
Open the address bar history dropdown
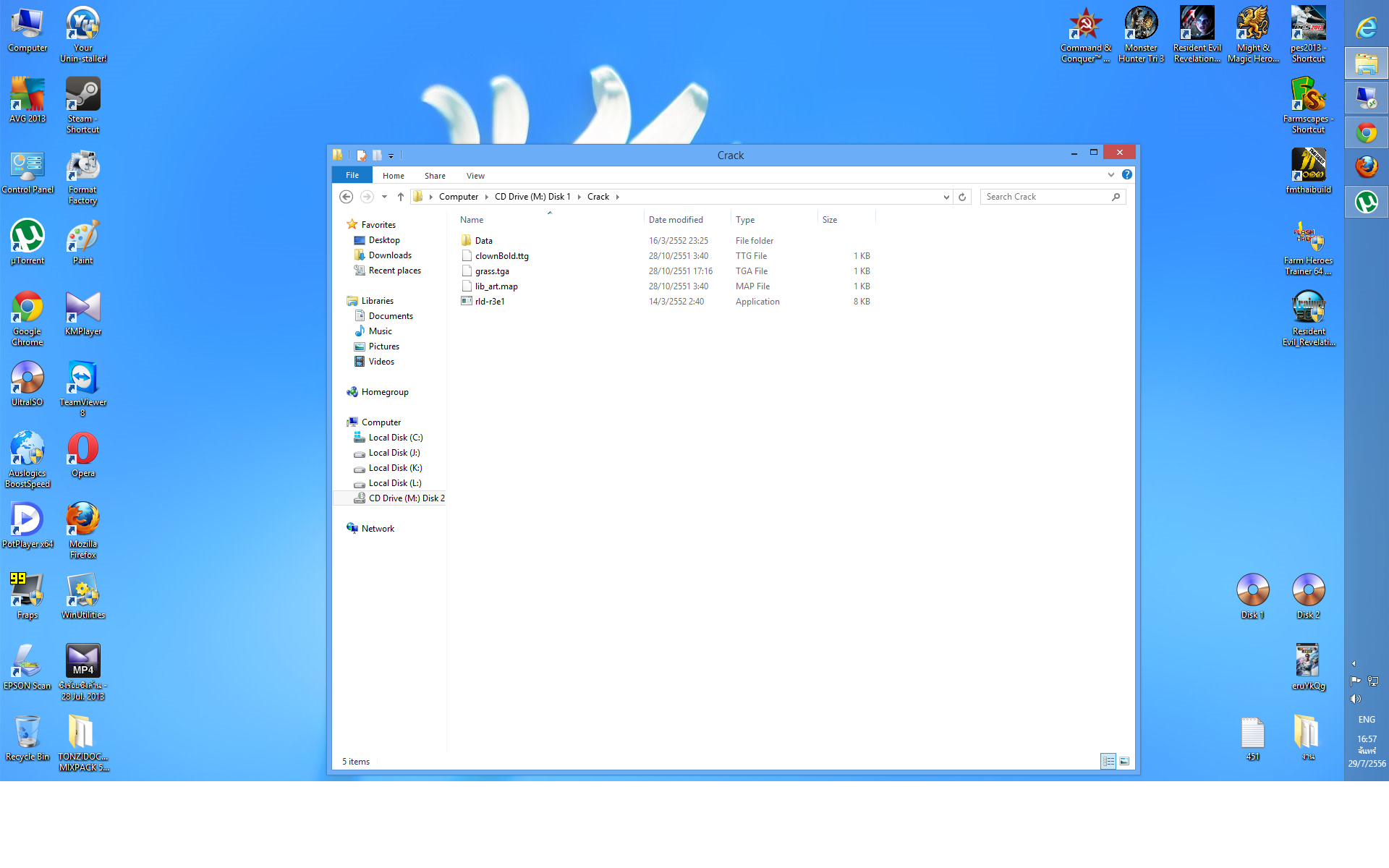click(x=946, y=197)
